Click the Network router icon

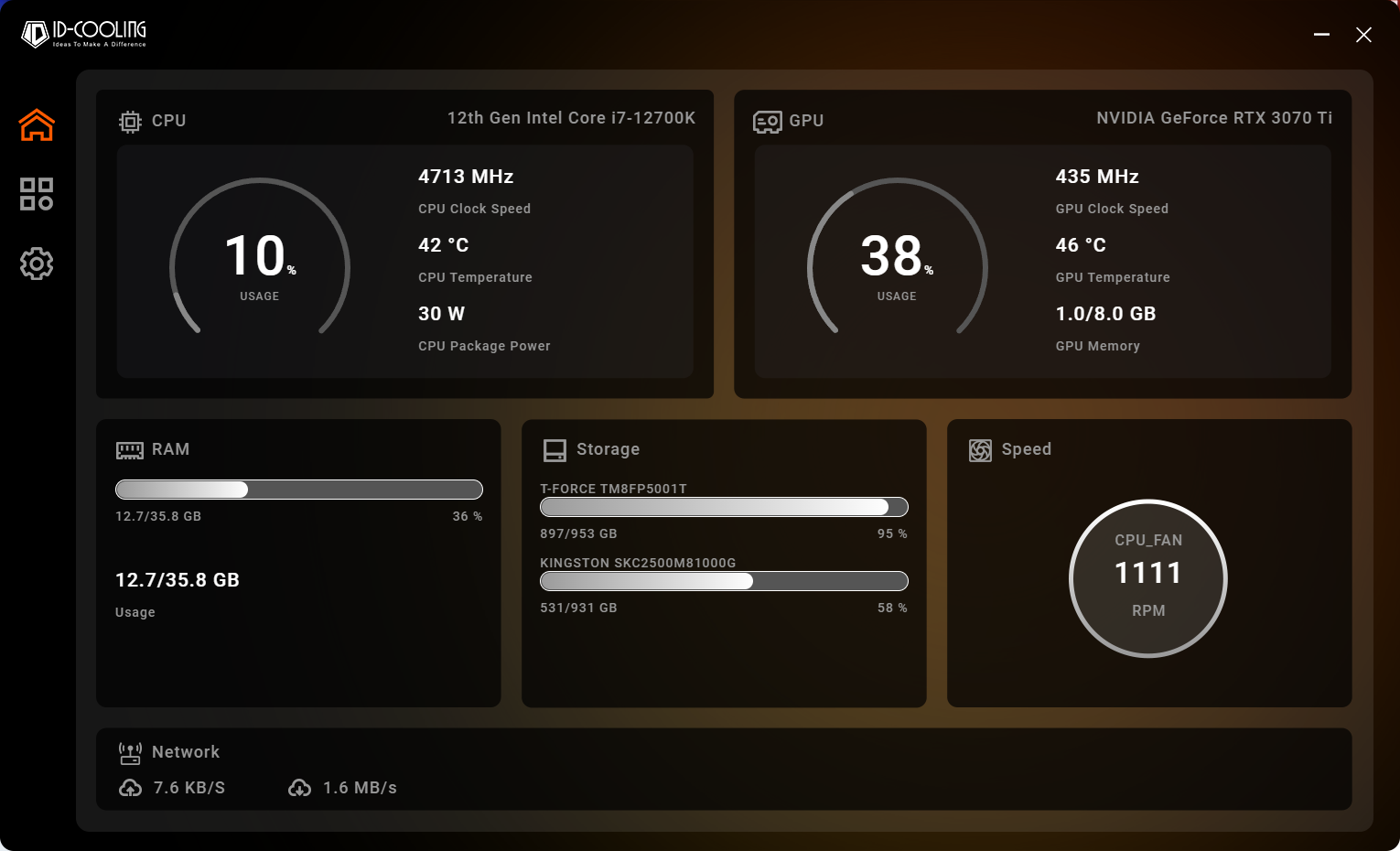click(130, 753)
